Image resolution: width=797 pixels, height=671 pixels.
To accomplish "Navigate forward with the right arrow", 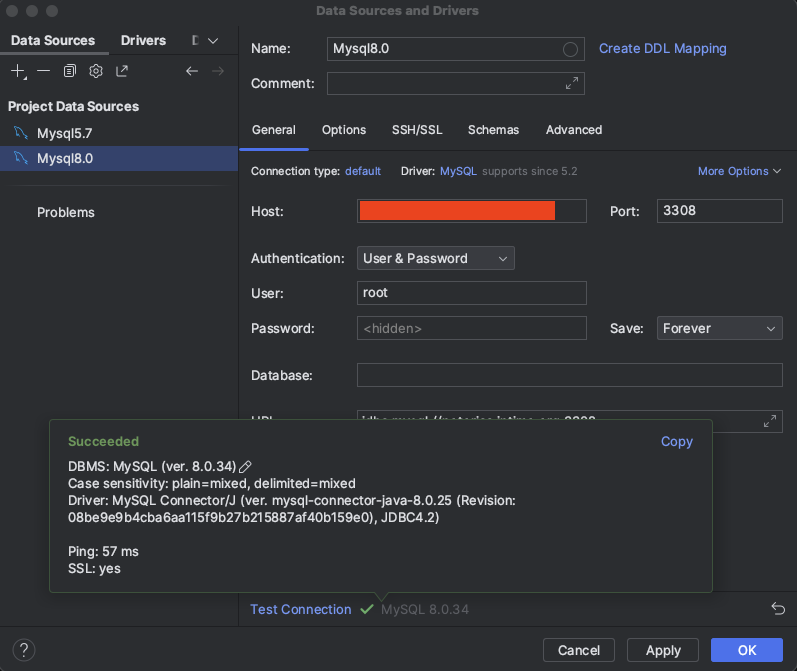I will tap(218, 71).
